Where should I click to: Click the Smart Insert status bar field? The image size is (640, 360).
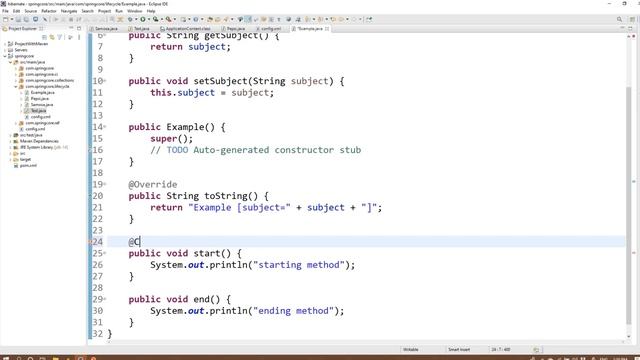click(459, 349)
